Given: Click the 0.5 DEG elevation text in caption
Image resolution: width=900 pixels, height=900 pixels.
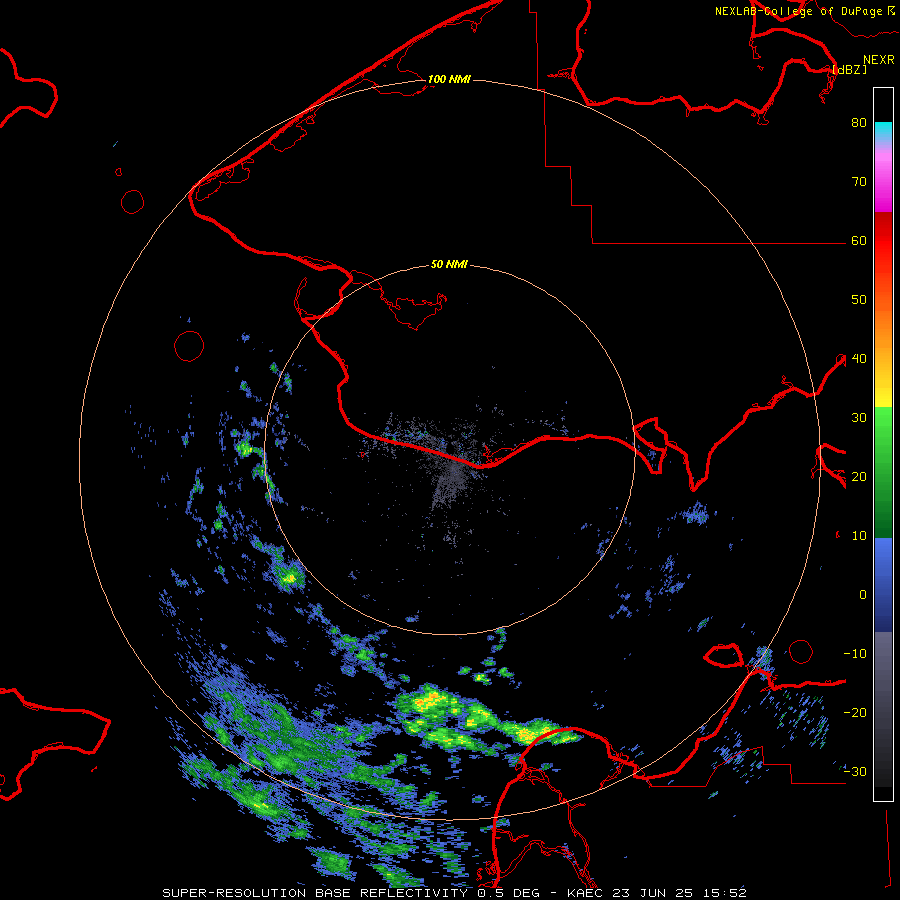Looking at the screenshot, I should coord(507,893).
